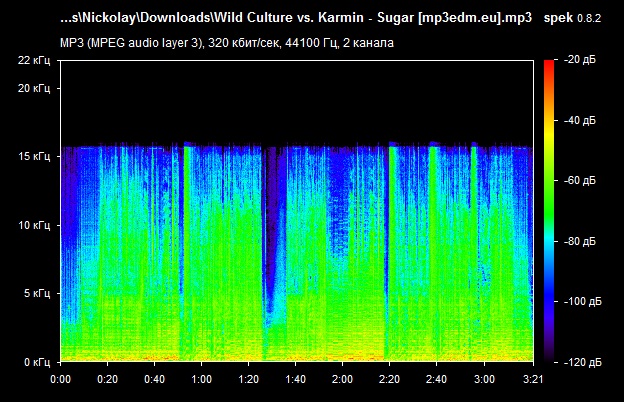Click the MP3 codec info line
The width and height of the screenshot is (624, 402).
[227, 43]
